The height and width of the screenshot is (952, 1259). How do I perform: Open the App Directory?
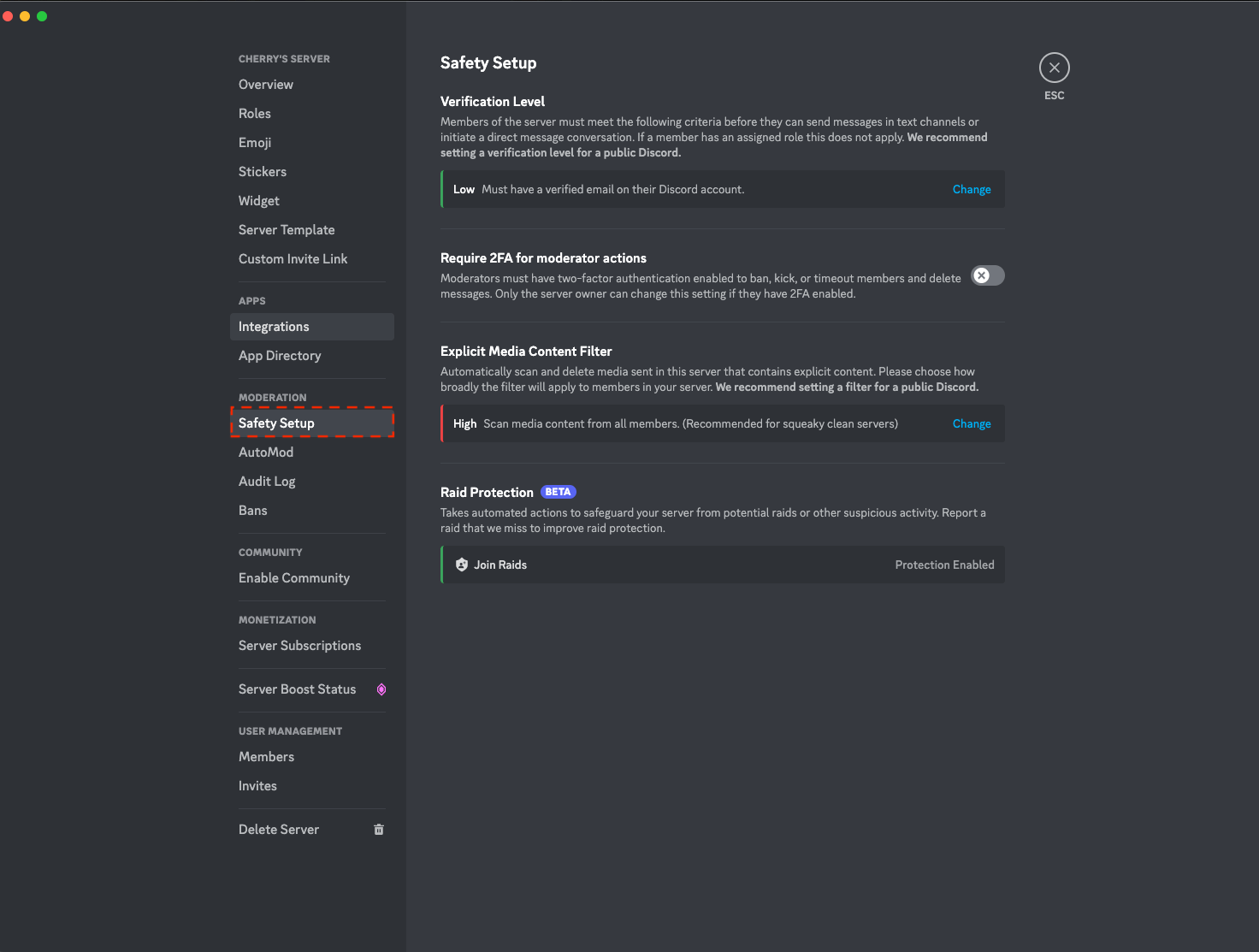(280, 356)
